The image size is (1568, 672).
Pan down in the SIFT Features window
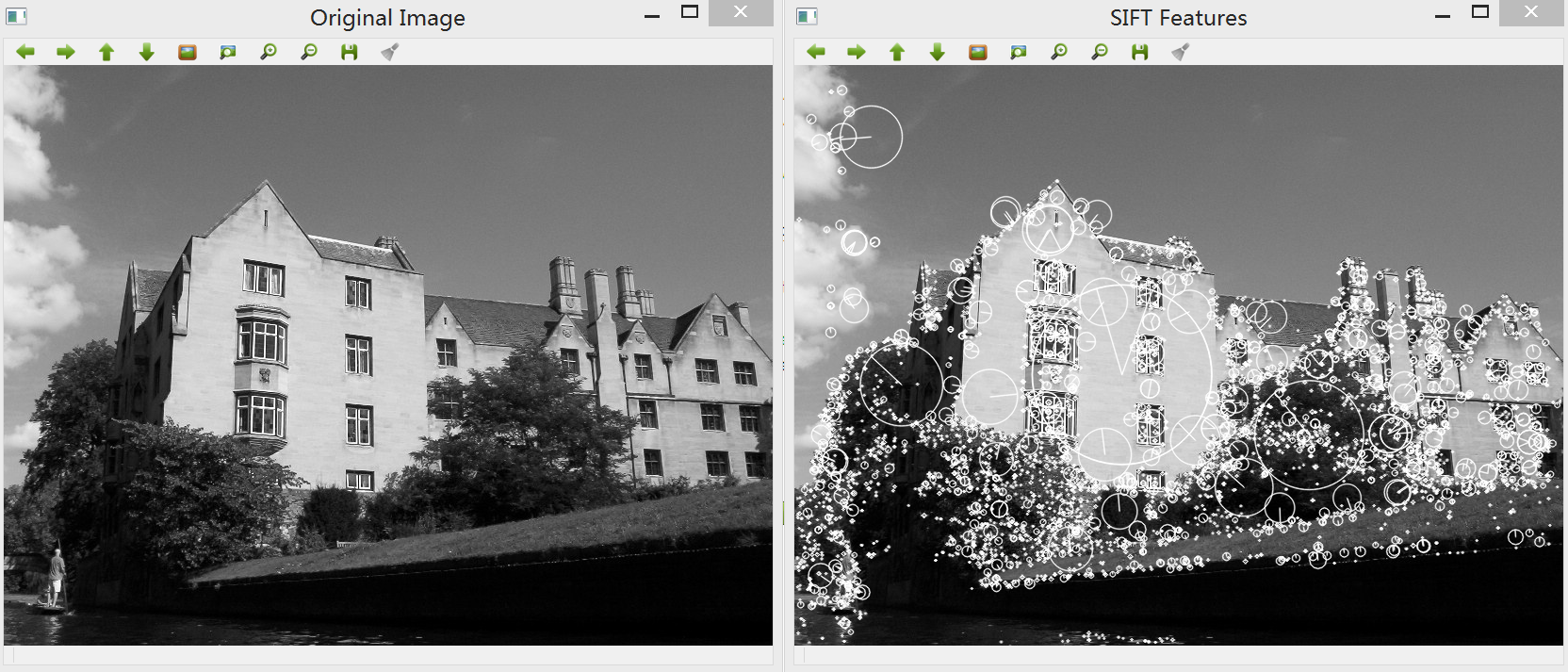tap(938, 52)
